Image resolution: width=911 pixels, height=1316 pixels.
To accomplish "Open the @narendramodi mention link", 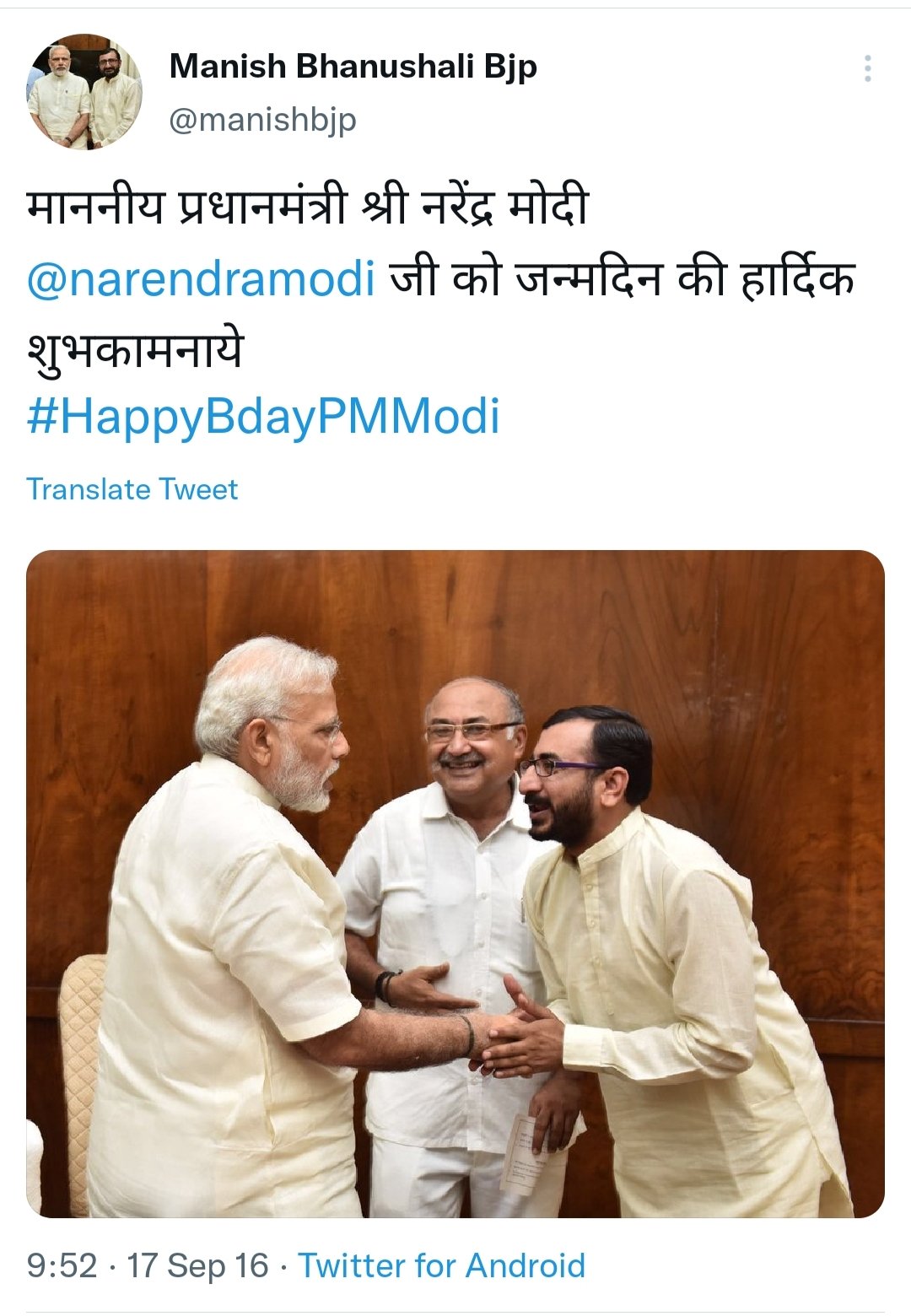I will (201, 278).
